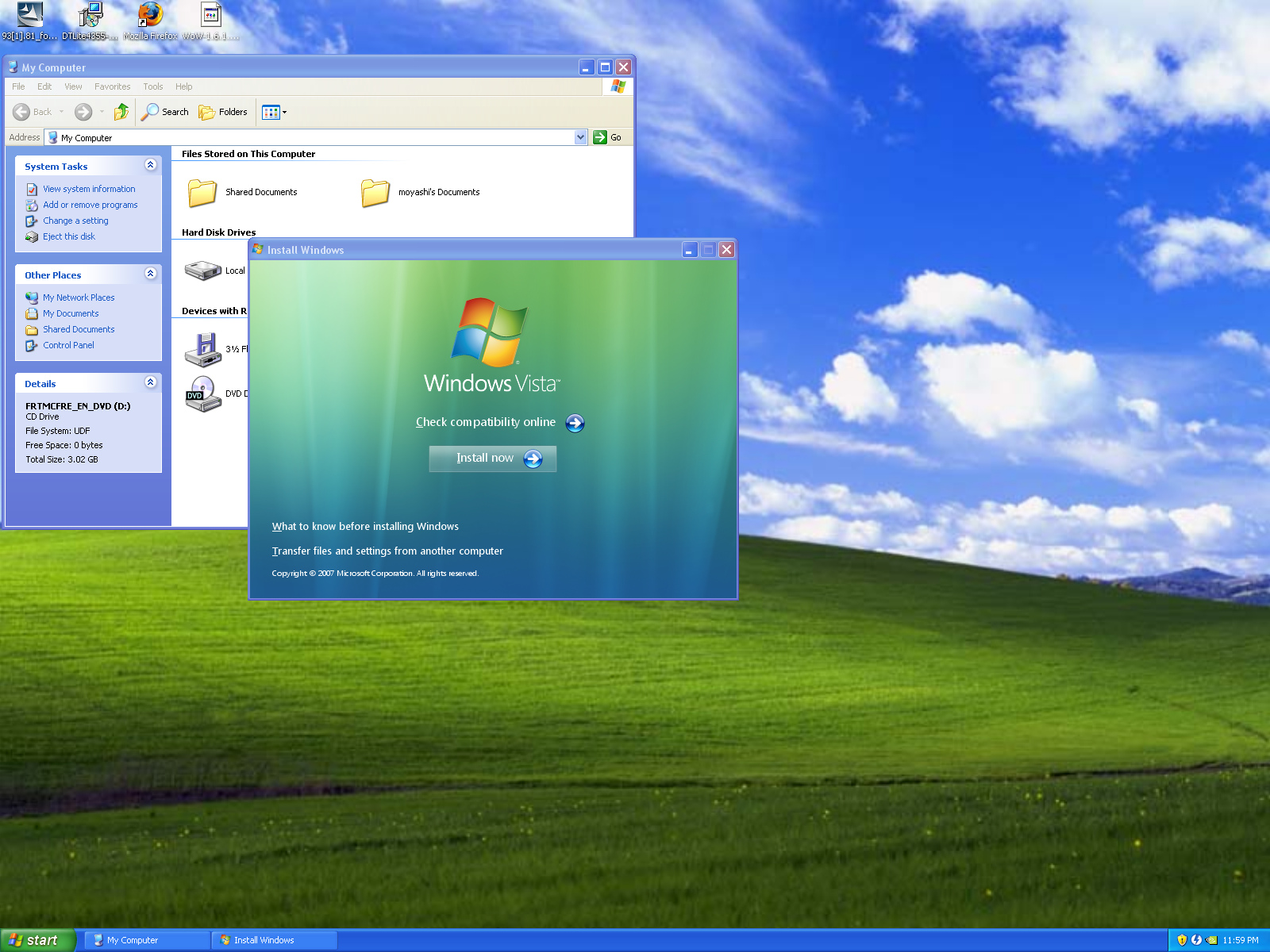Open the Tools menu
Viewport: 1270px width, 952px height.
pyautogui.click(x=152, y=86)
